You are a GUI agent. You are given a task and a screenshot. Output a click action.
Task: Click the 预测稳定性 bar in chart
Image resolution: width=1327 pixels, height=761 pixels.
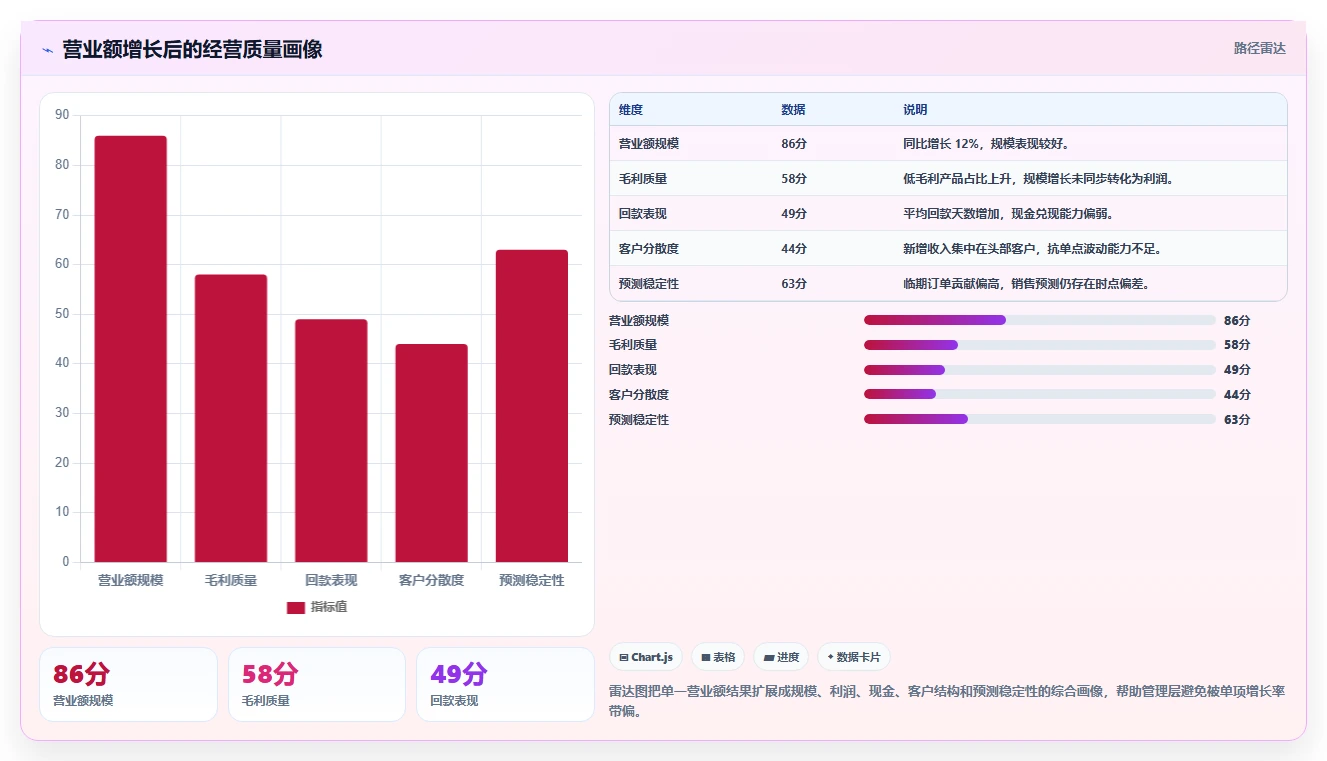point(532,406)
